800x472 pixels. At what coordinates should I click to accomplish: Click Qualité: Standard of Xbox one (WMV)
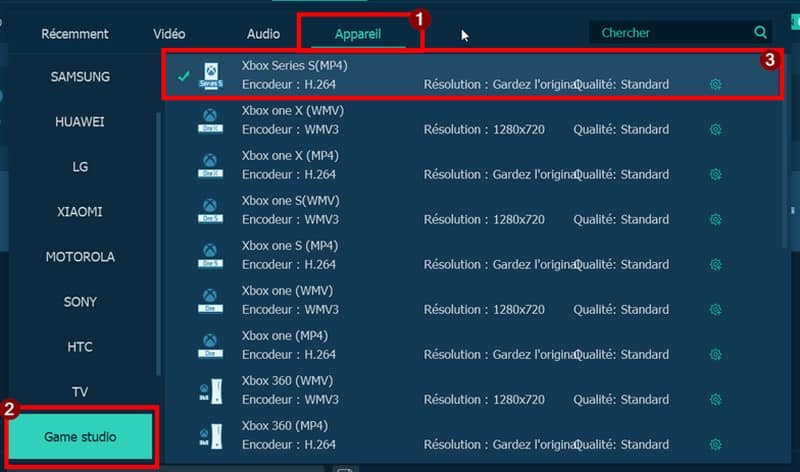(x=621, y=310)
